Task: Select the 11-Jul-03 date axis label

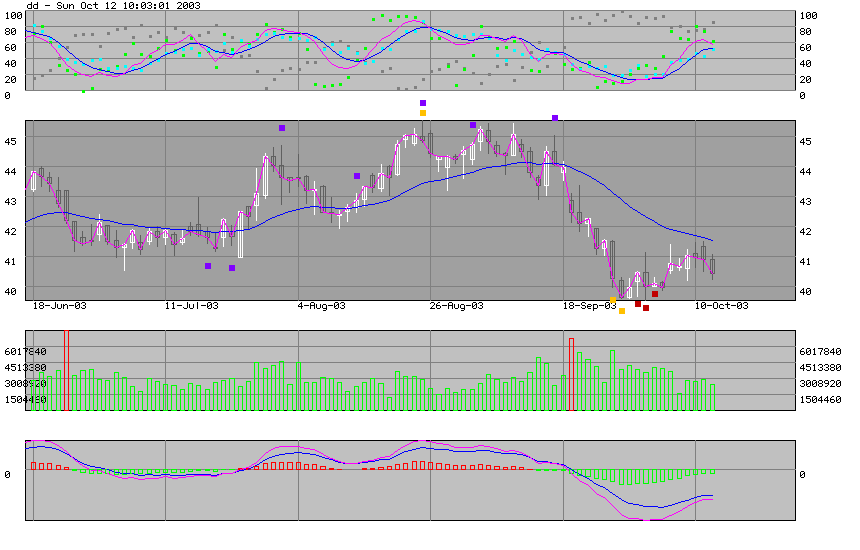Action: click(x=190, y=306)
